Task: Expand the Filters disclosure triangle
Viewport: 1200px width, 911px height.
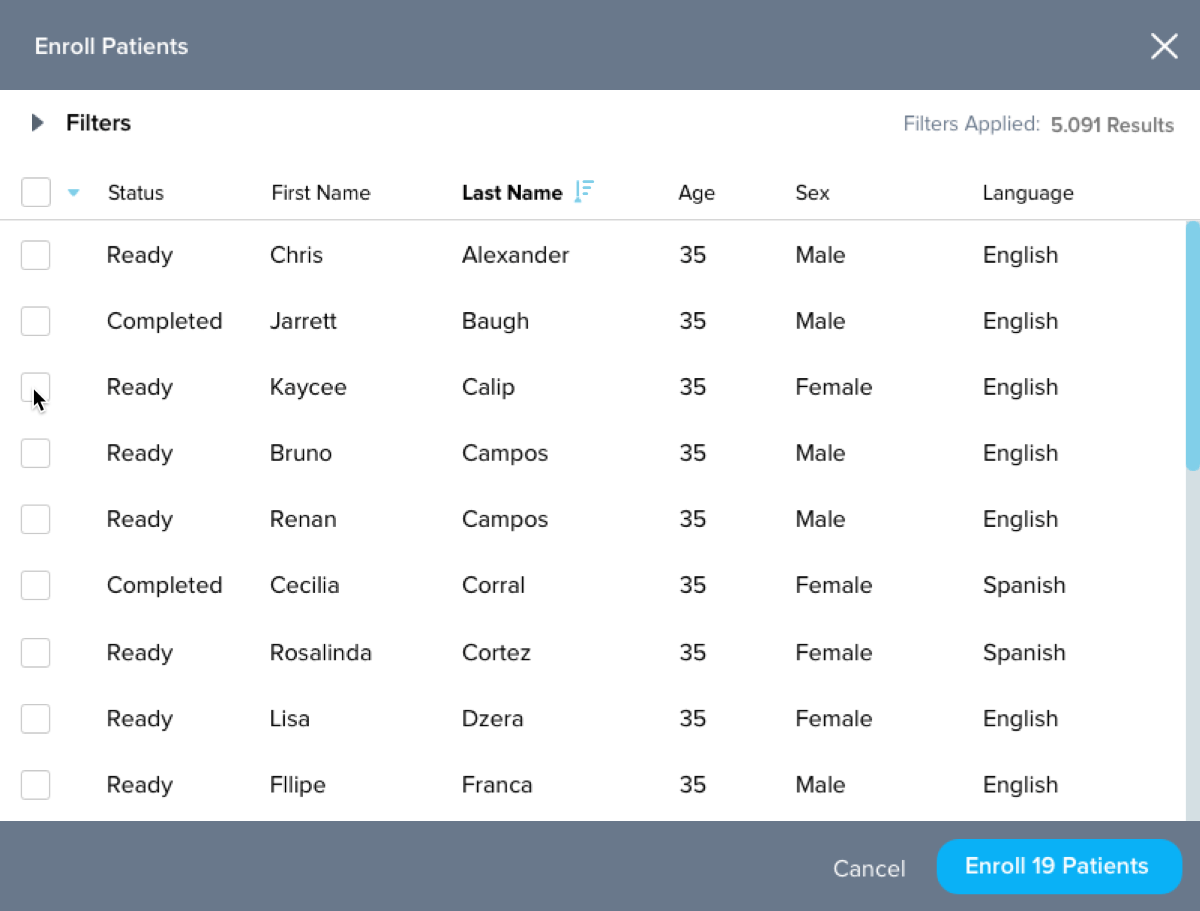Action: point(38,123)
